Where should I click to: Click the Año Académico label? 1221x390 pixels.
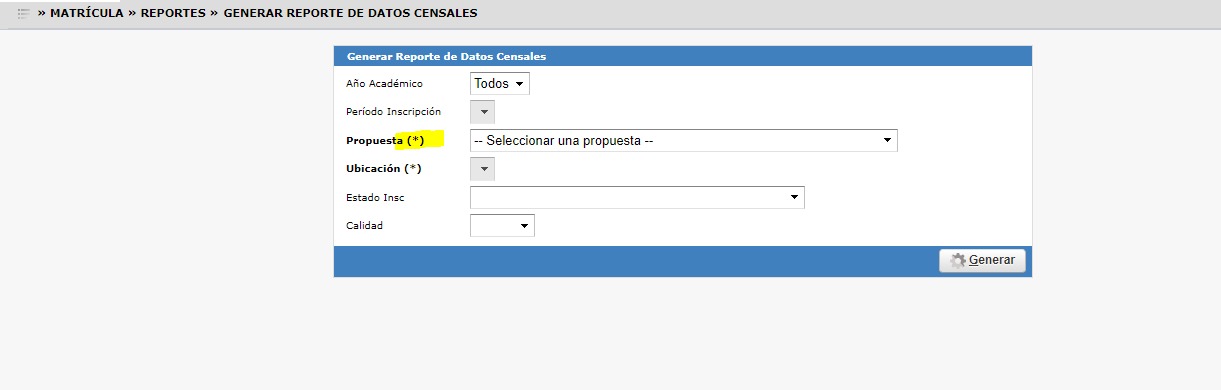[x=385, y=84]
